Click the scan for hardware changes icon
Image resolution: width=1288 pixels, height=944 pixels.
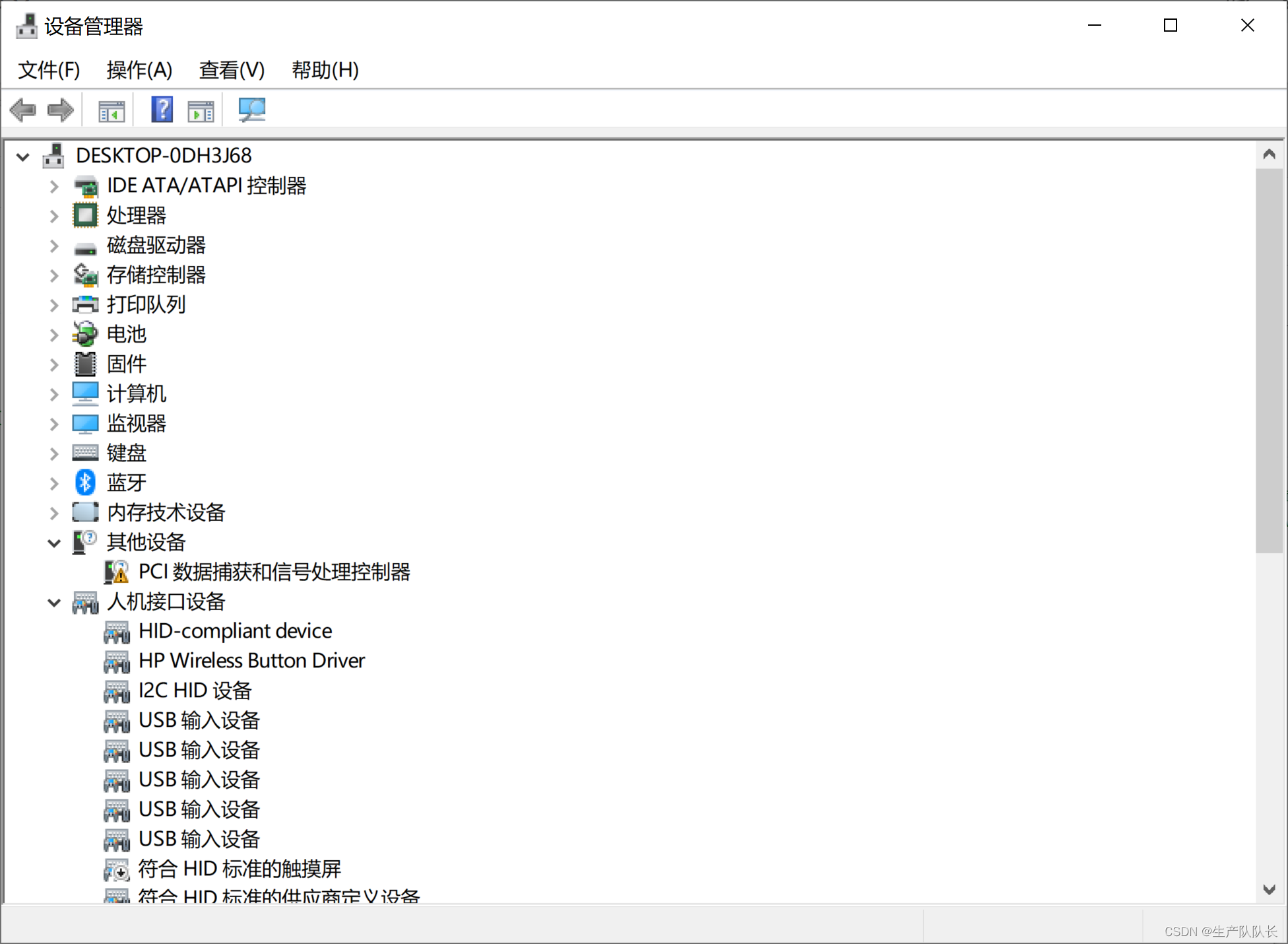[251, 110]
